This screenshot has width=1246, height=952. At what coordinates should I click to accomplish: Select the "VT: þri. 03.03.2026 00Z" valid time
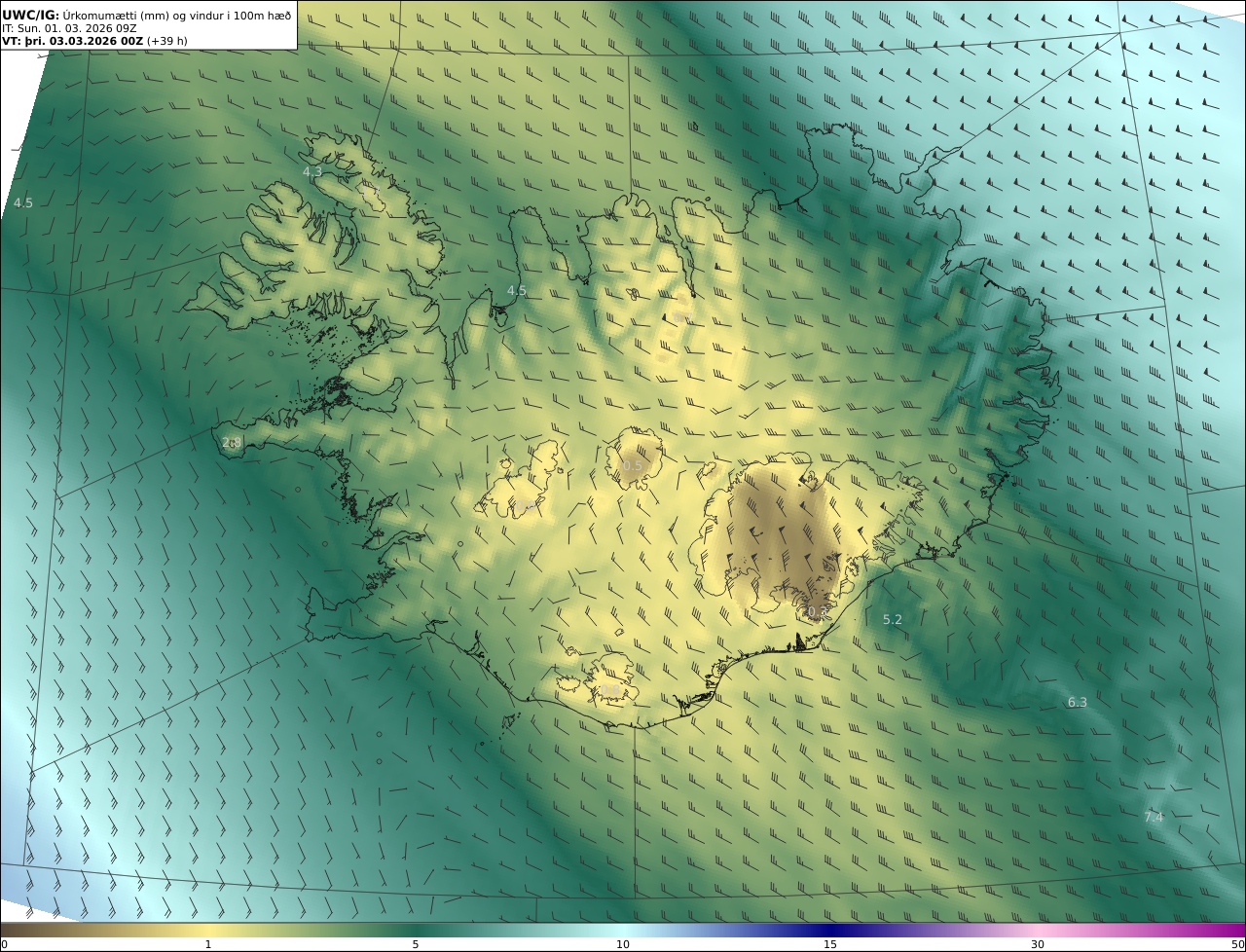[x=73, y=41]
